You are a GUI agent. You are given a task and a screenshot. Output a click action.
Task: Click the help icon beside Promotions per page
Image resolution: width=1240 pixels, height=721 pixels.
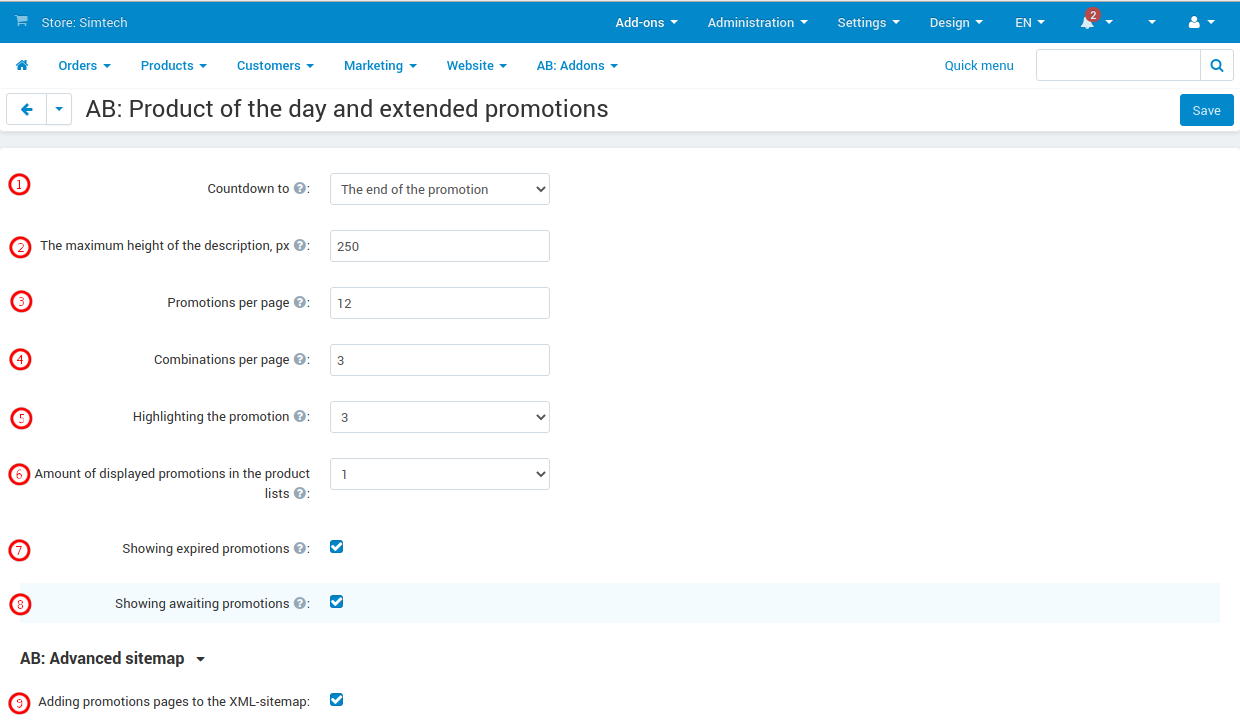tap(300, 302)
